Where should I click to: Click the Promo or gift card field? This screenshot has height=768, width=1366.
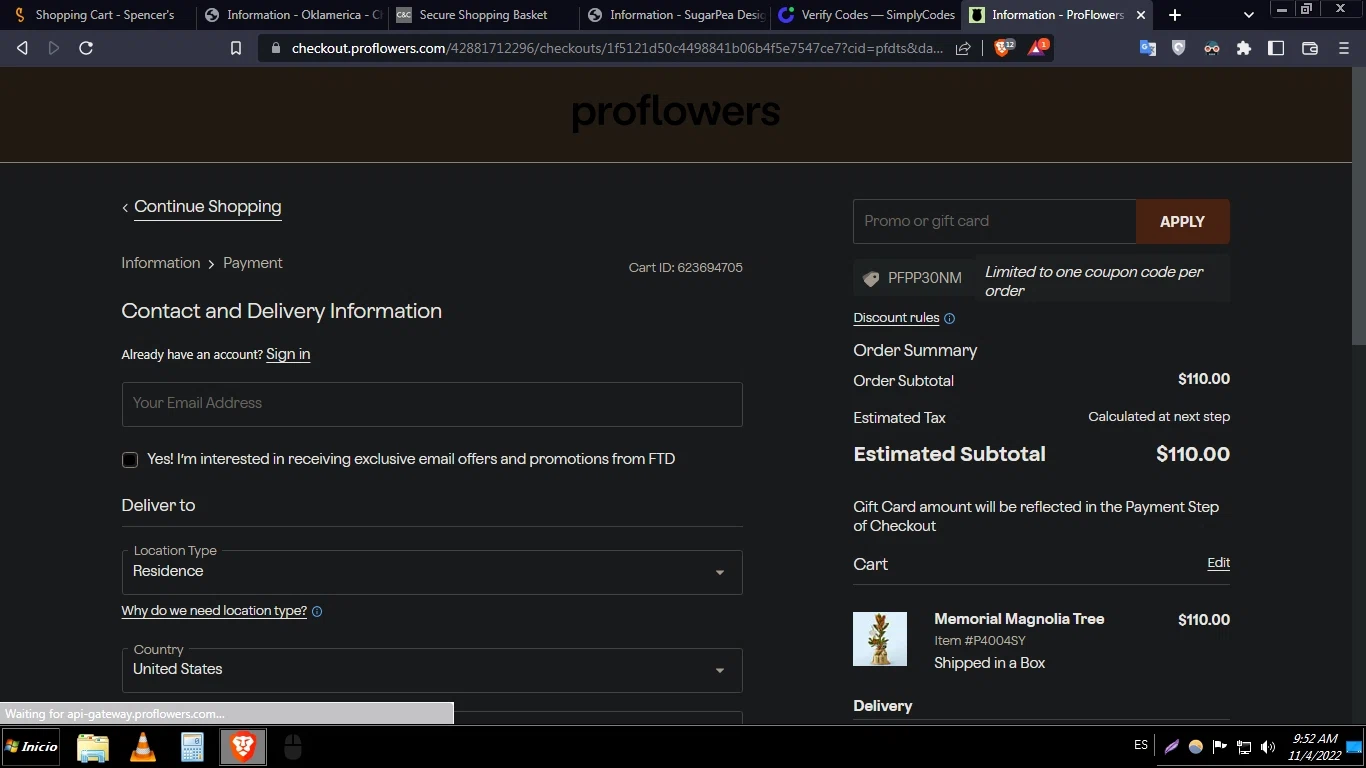pos(995,222)
